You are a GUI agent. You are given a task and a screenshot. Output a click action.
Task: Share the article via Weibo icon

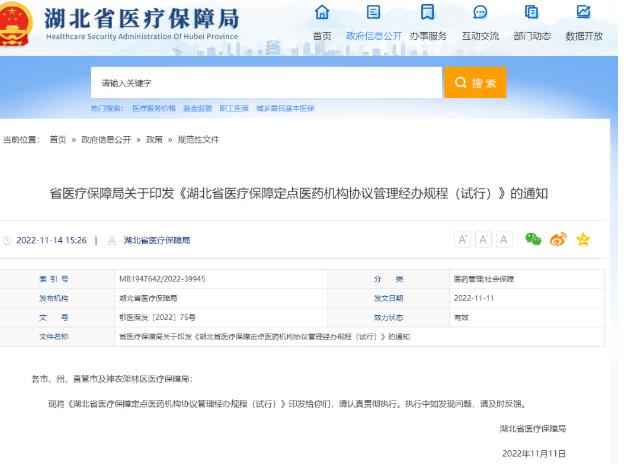pyautogui.click(x=558, y=239)
